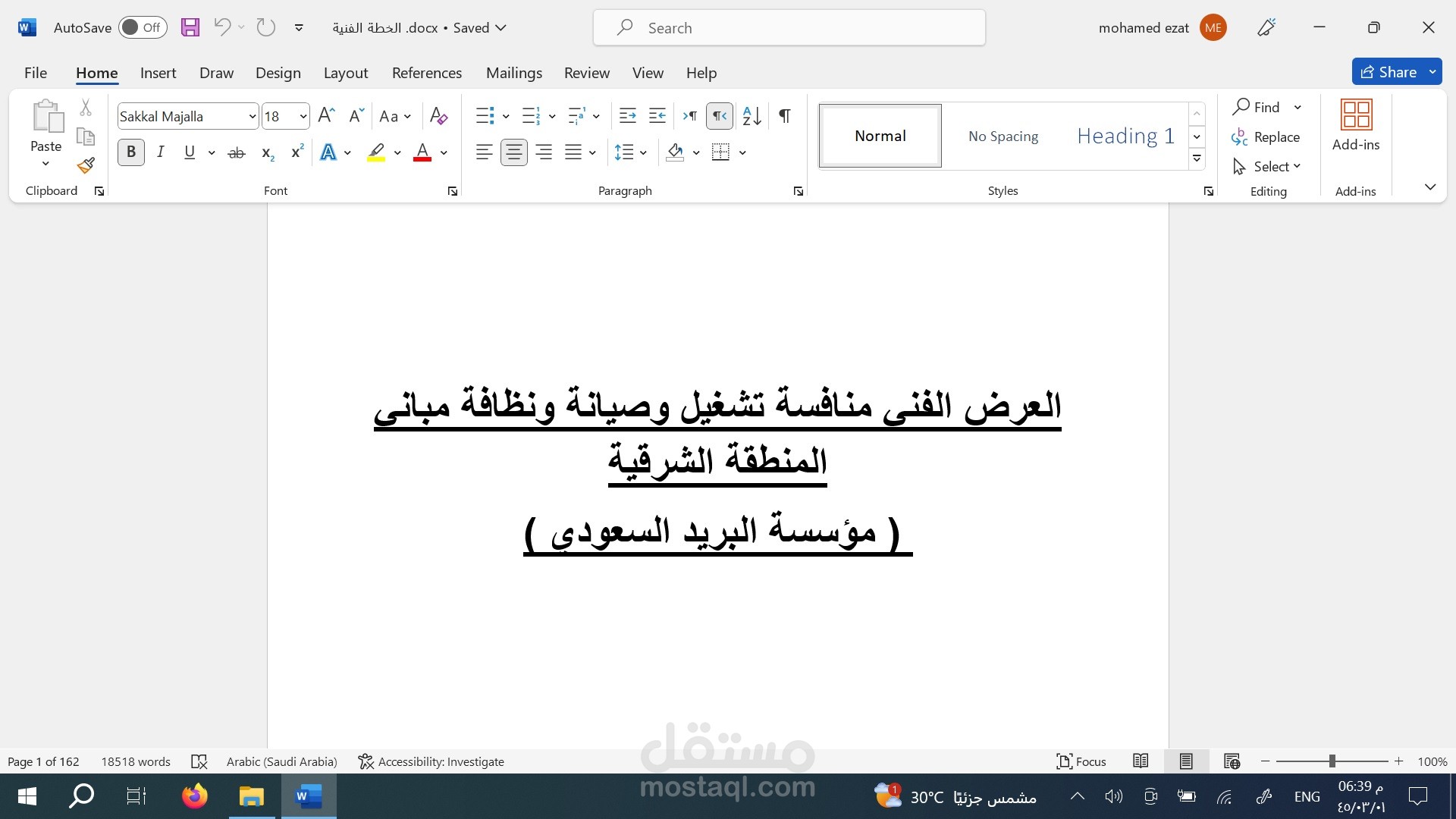Open Word document from taskbar

pyautogui.click(x=307, y=796)
